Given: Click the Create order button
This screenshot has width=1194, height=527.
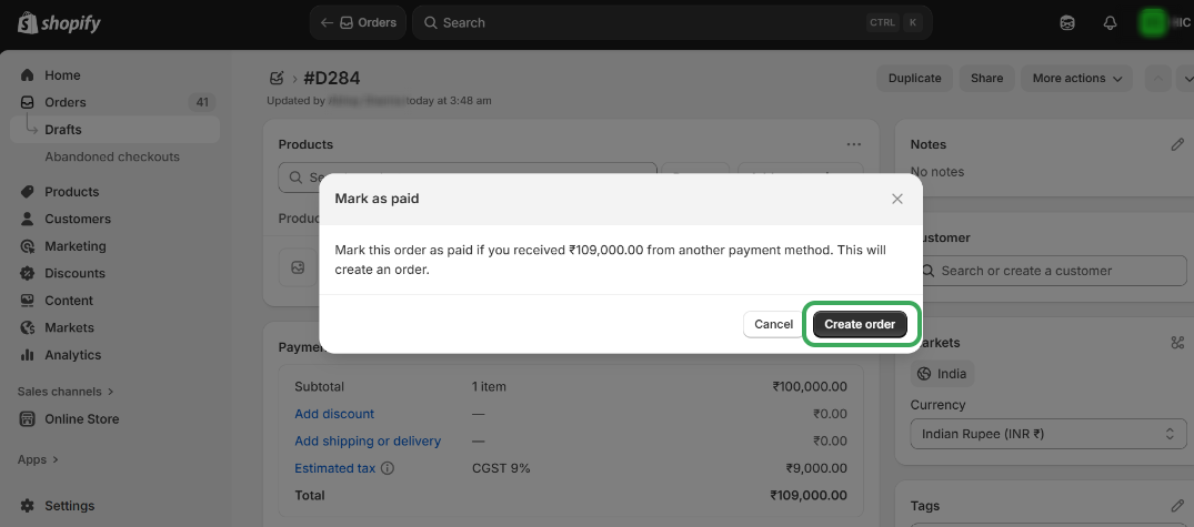Looking at the screenshot, I should point(860,324).
